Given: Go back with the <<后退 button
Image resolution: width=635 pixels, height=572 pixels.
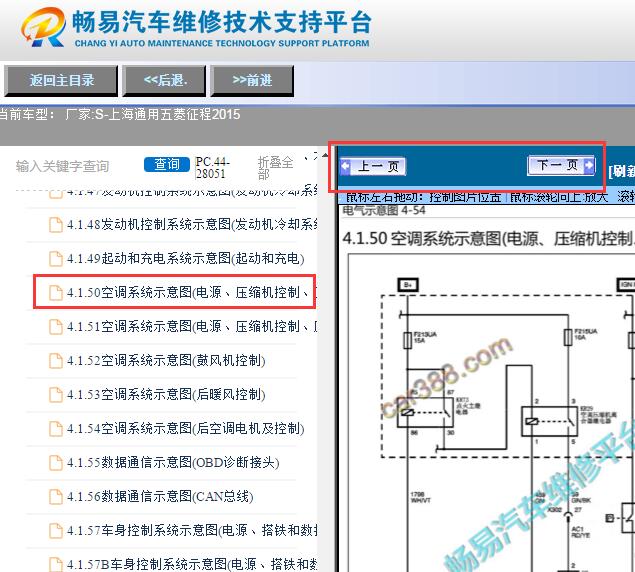Looking at the screenshot, I should point(164,80).
